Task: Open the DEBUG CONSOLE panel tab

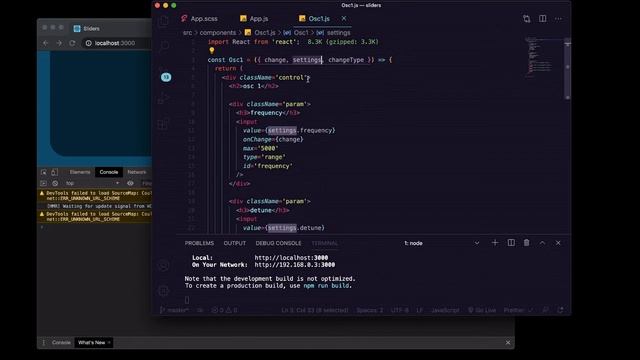Action: pos(278,243)
